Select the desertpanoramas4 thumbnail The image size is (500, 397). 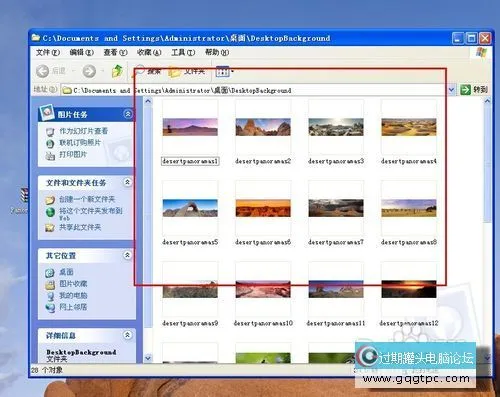409,127
